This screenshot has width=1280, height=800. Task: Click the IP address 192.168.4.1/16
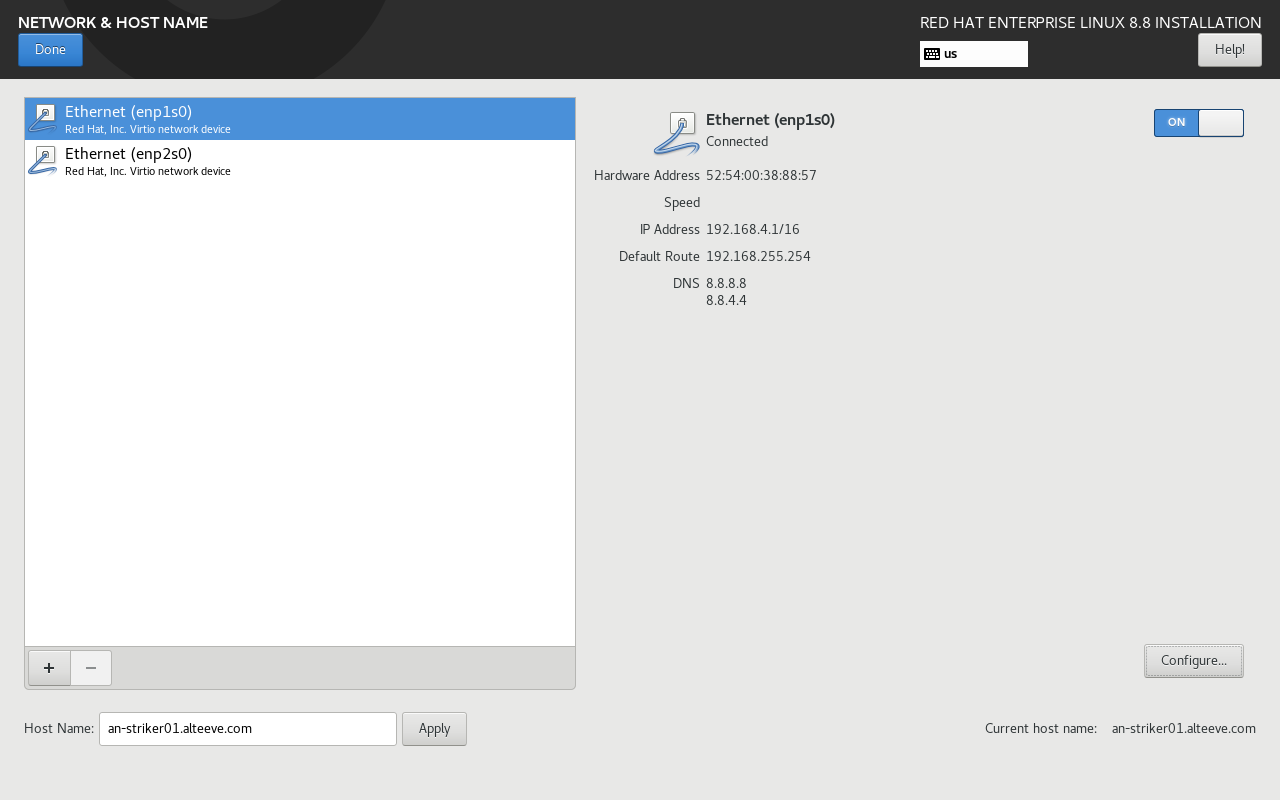752,230
